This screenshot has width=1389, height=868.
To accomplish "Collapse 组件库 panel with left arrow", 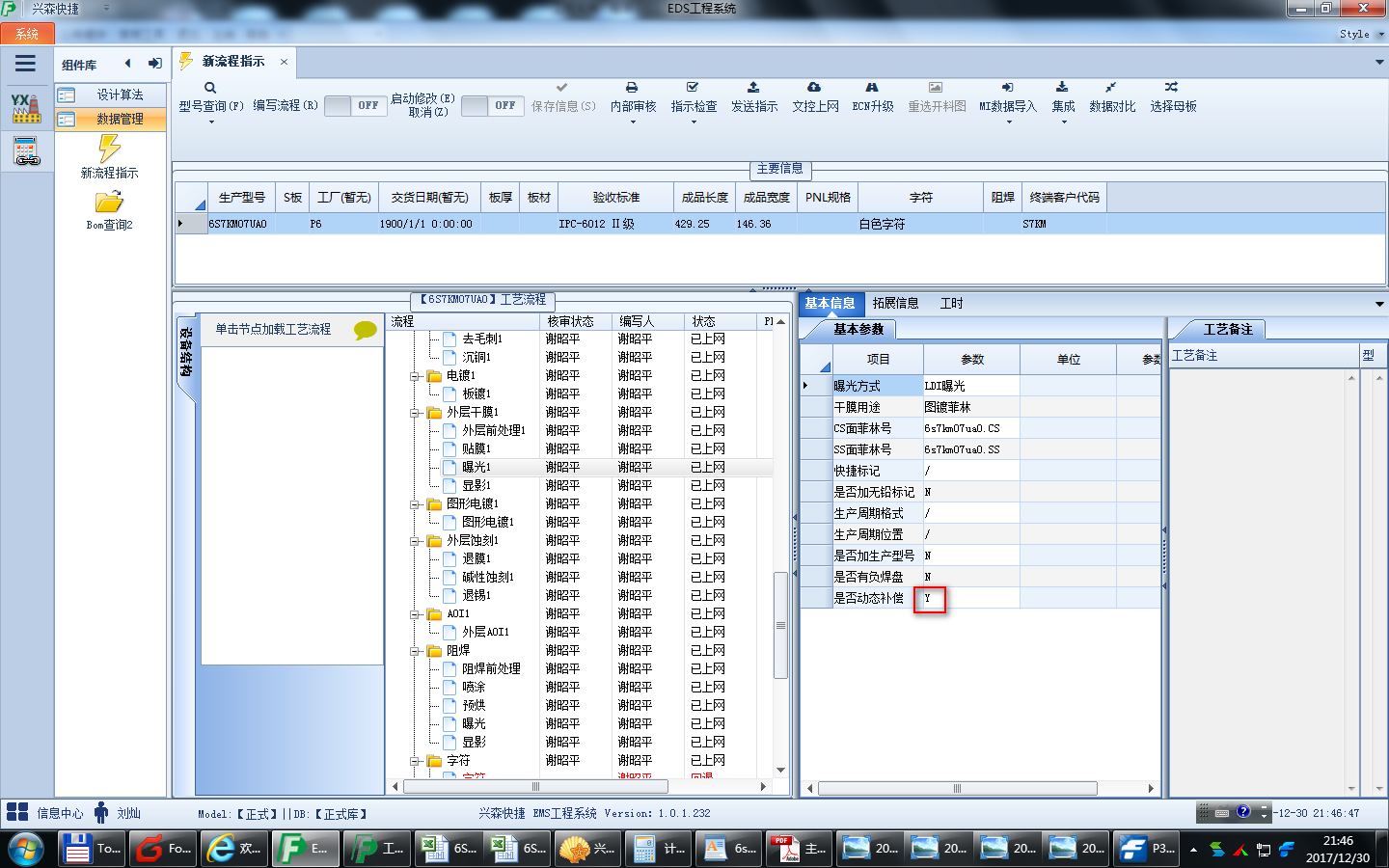I will click(127, 64).
